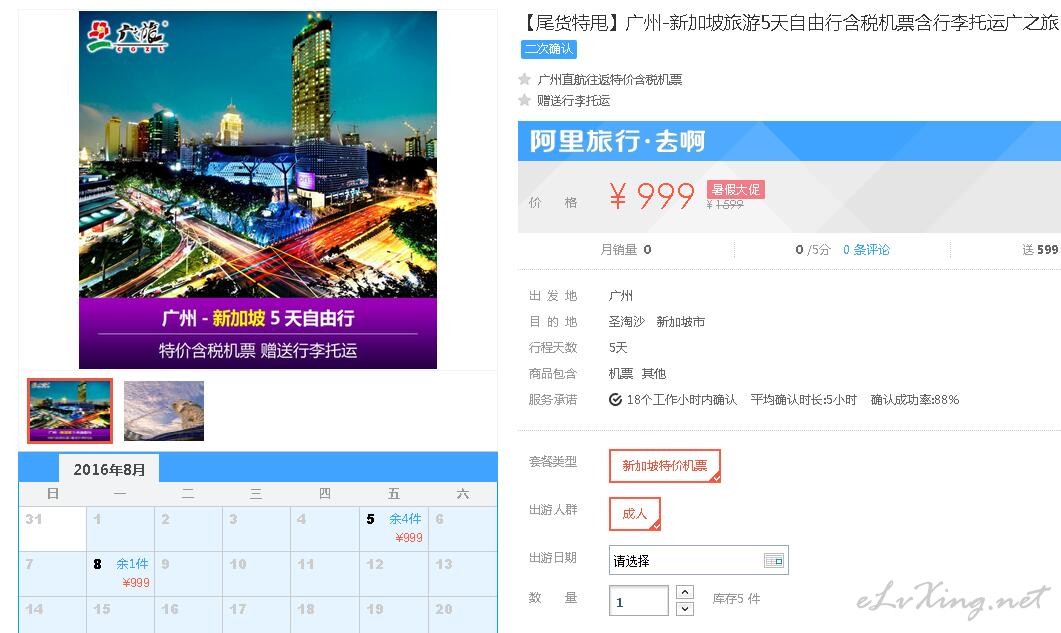This screenshot has height=633, width=1061.
Task: Select the 2016年8月 calendar tab
Action: pyautogui.click(x=109, y=469)
